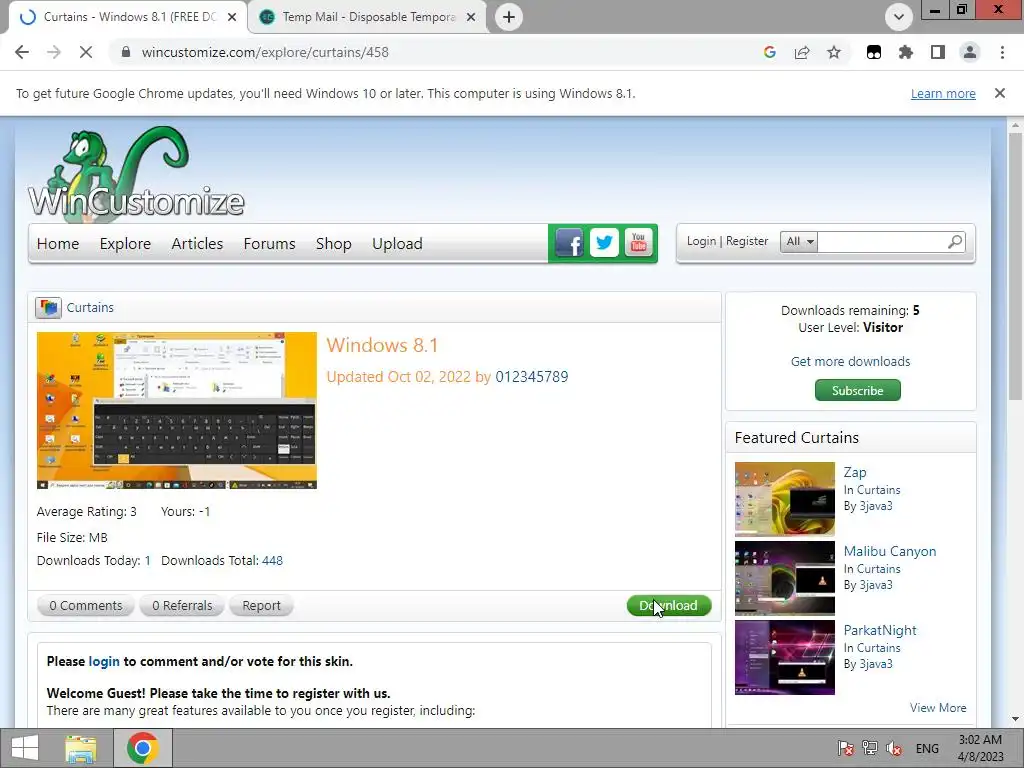Viewport: 1024px width, 768px height.
Task: Open the Forums menu item
Action: (269, 244)
